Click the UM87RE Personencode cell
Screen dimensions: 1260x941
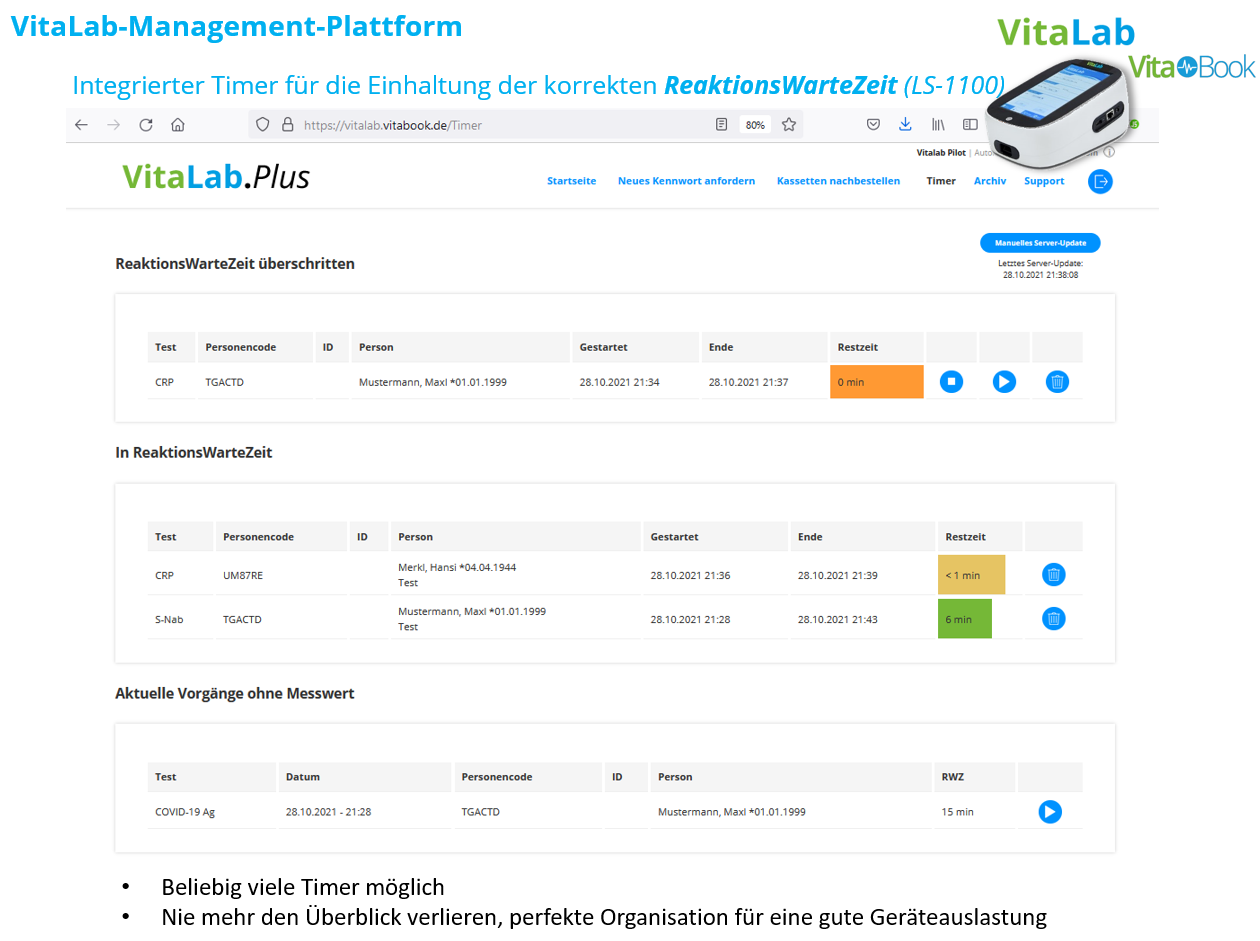click(x=241, y=575)
